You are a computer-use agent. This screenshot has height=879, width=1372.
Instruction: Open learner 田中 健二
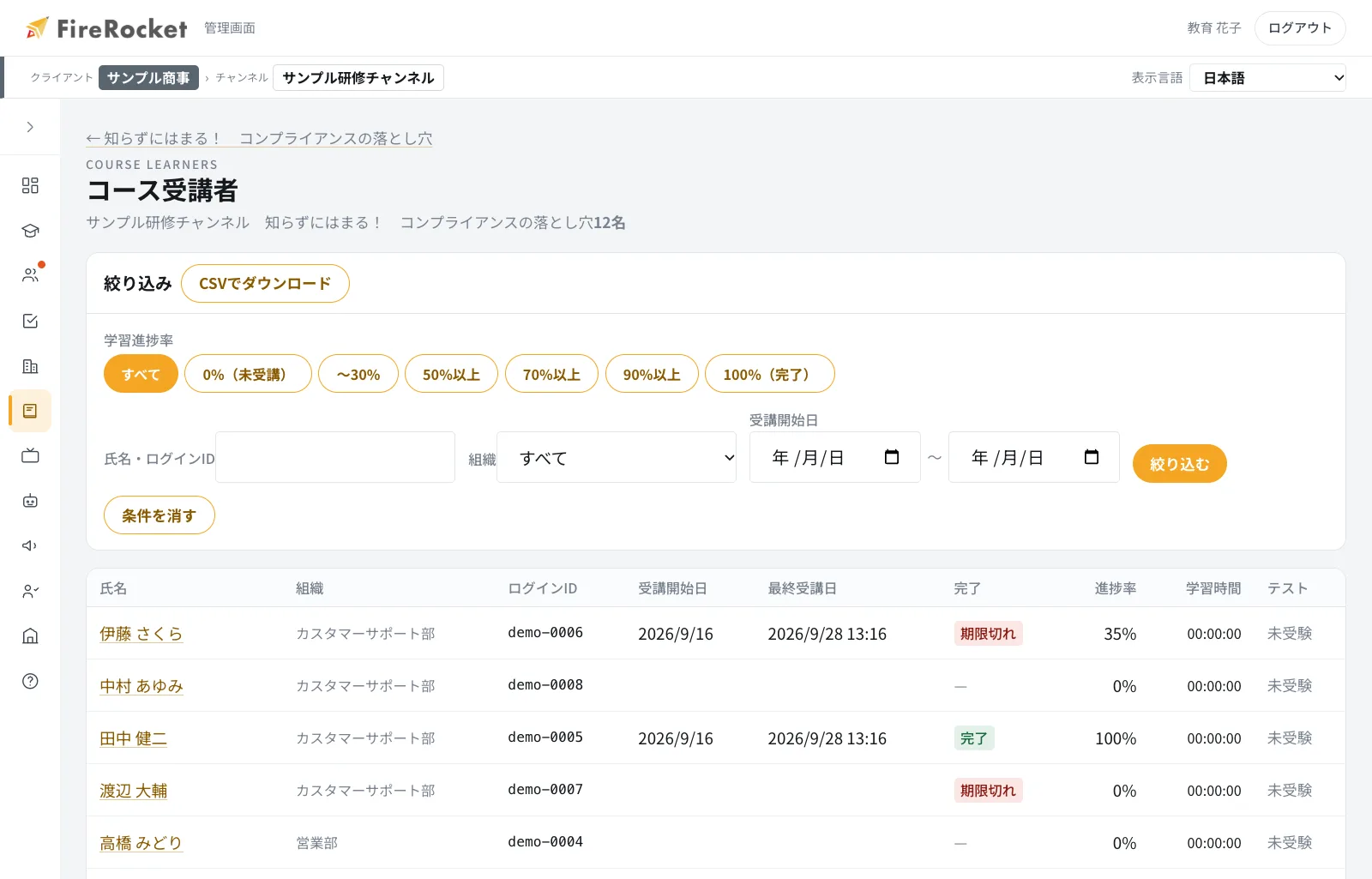133,738
